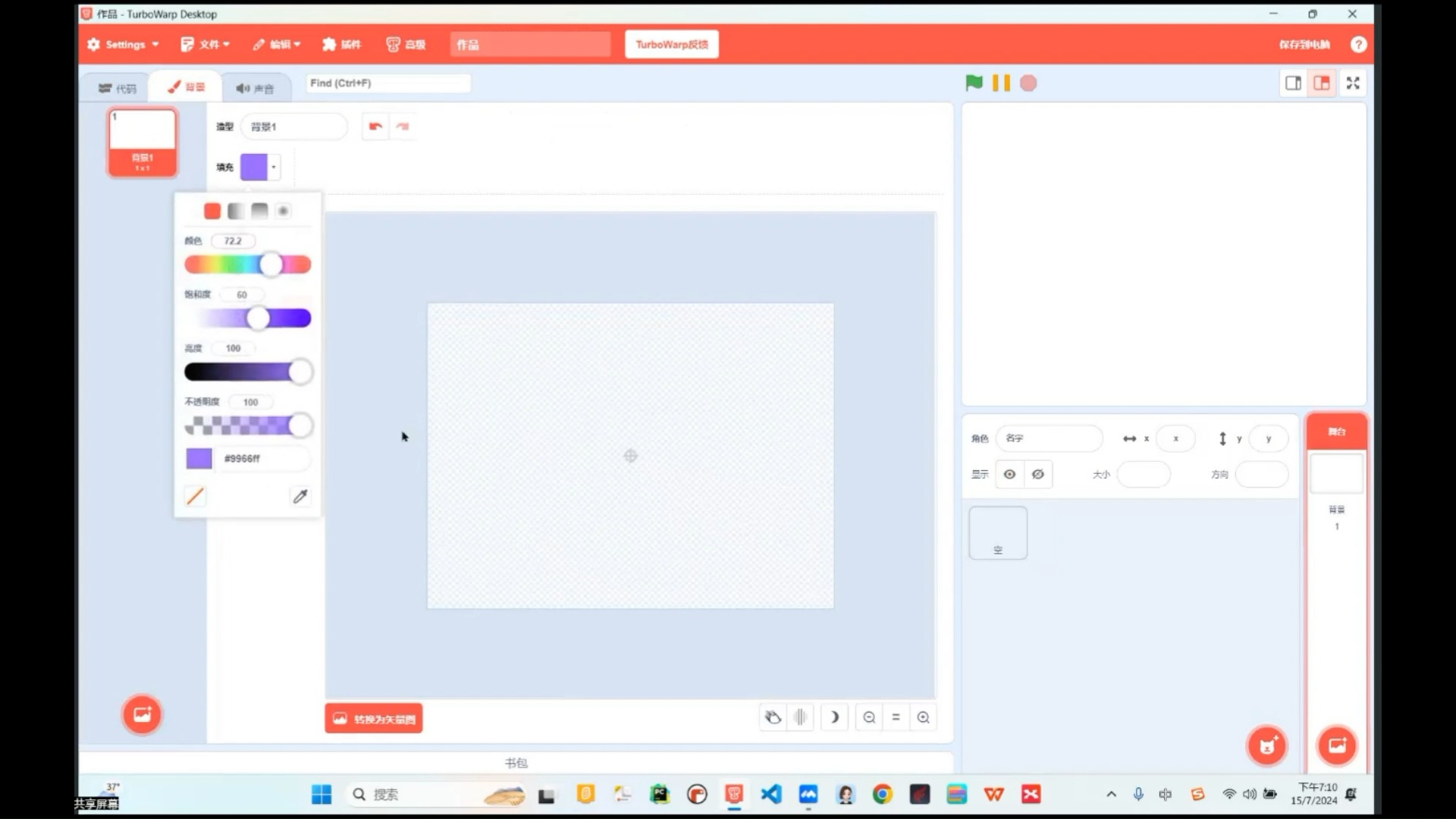
Task: Select the pencil/brush draw tool
Action: click(194, 497)
